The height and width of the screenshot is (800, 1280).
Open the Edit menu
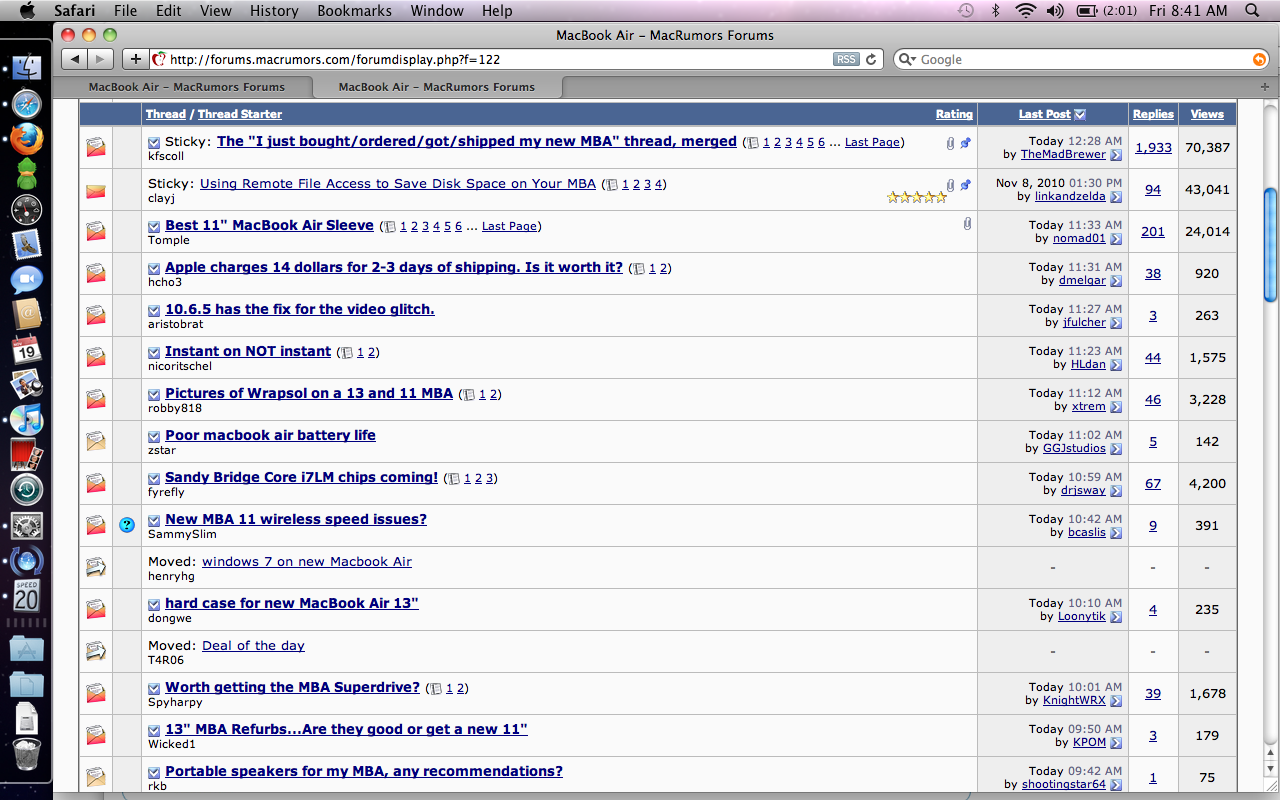point(169,11)
